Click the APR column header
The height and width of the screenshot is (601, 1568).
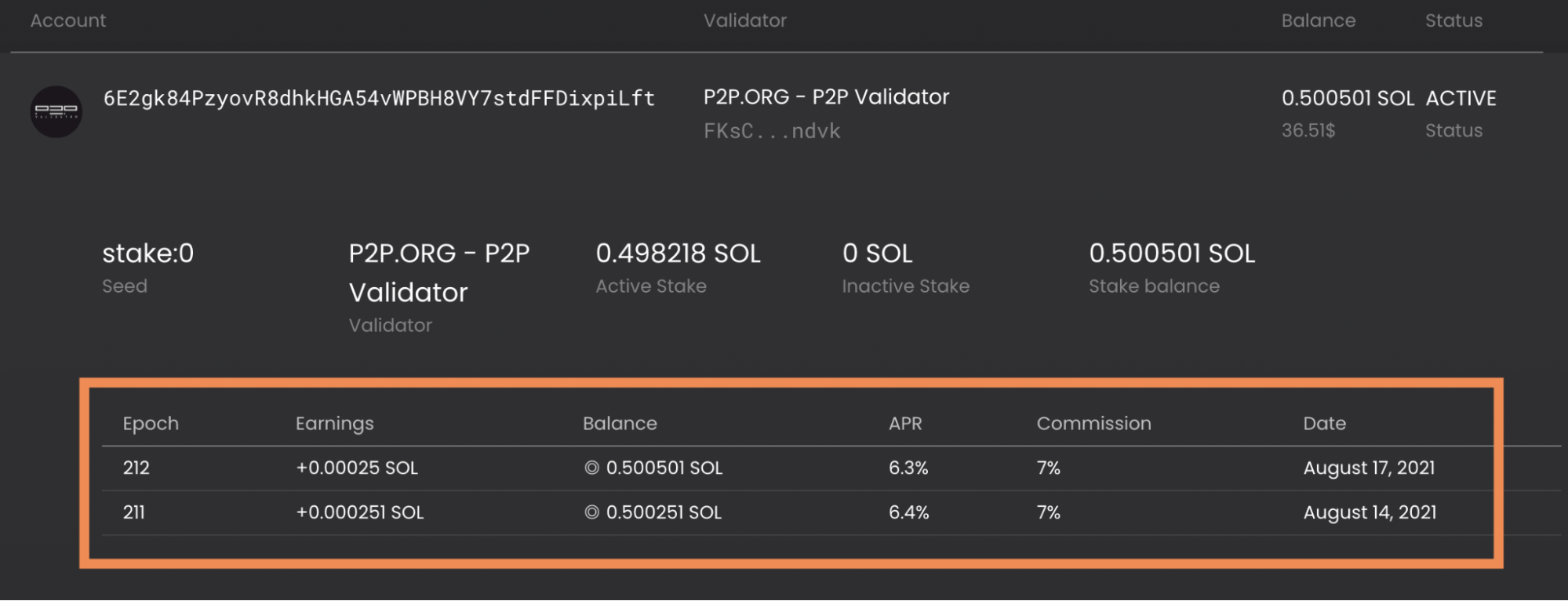905,424
